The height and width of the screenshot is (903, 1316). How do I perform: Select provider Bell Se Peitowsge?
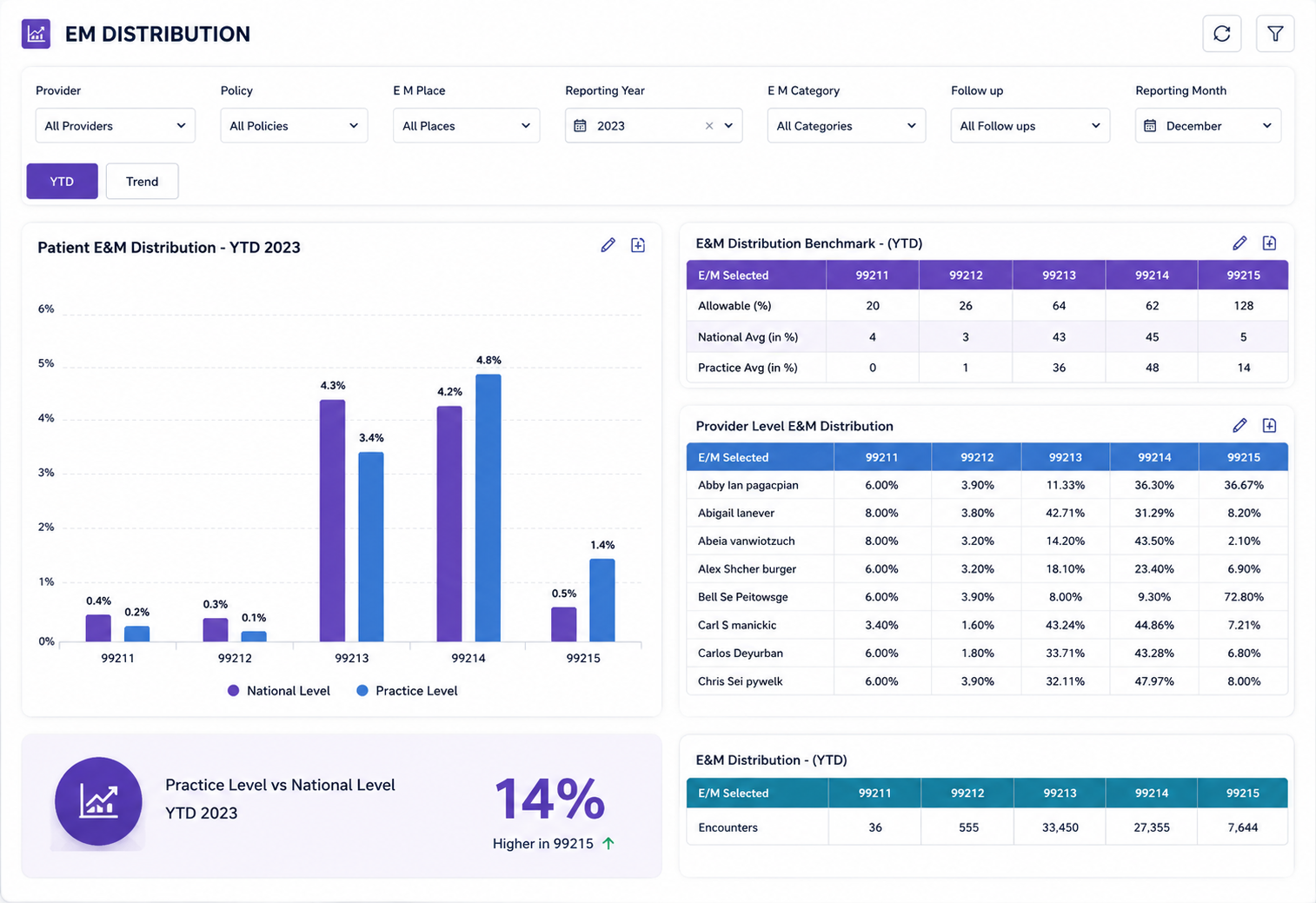coord(742,597)
